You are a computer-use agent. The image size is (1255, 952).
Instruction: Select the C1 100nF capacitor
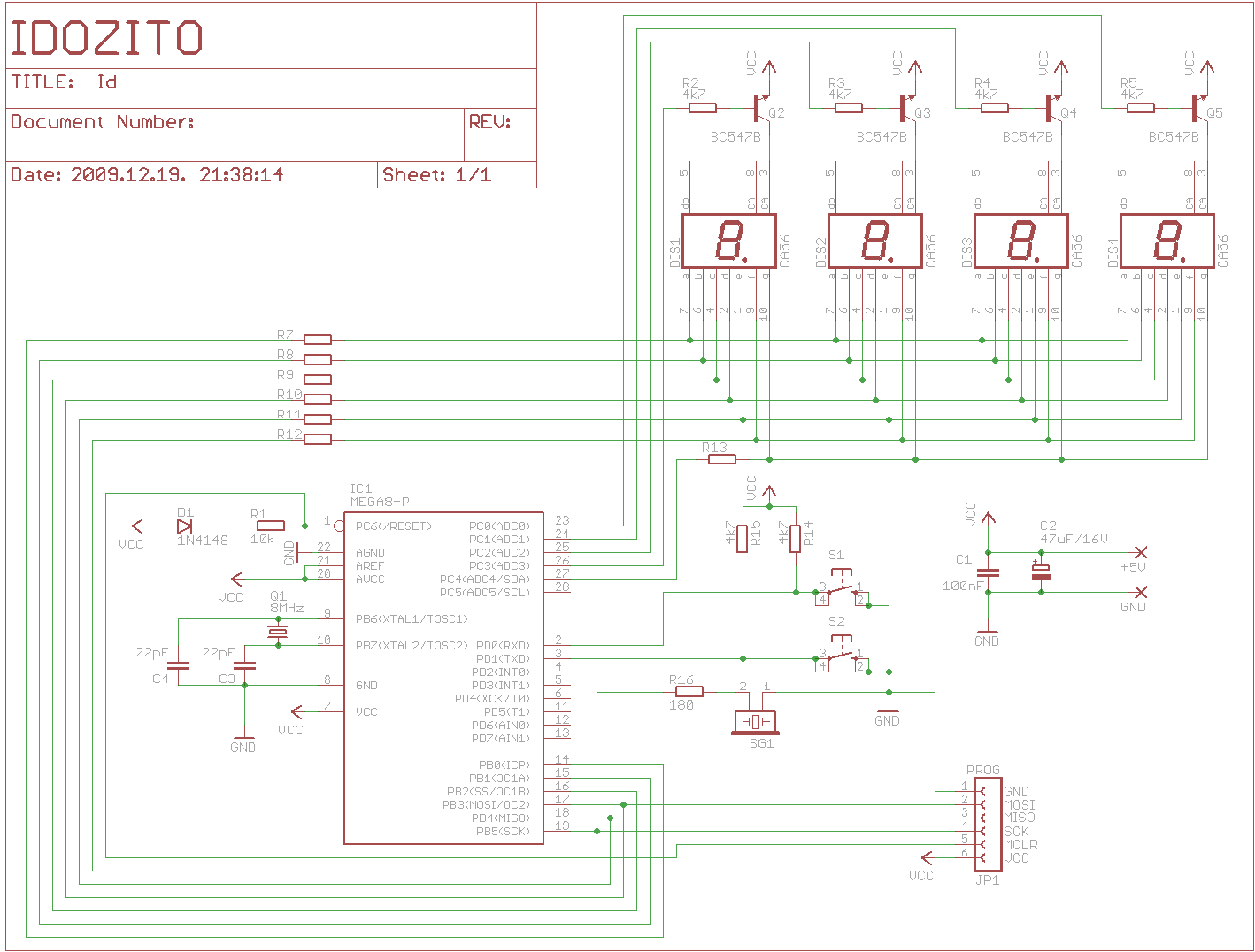pos(989,572)
